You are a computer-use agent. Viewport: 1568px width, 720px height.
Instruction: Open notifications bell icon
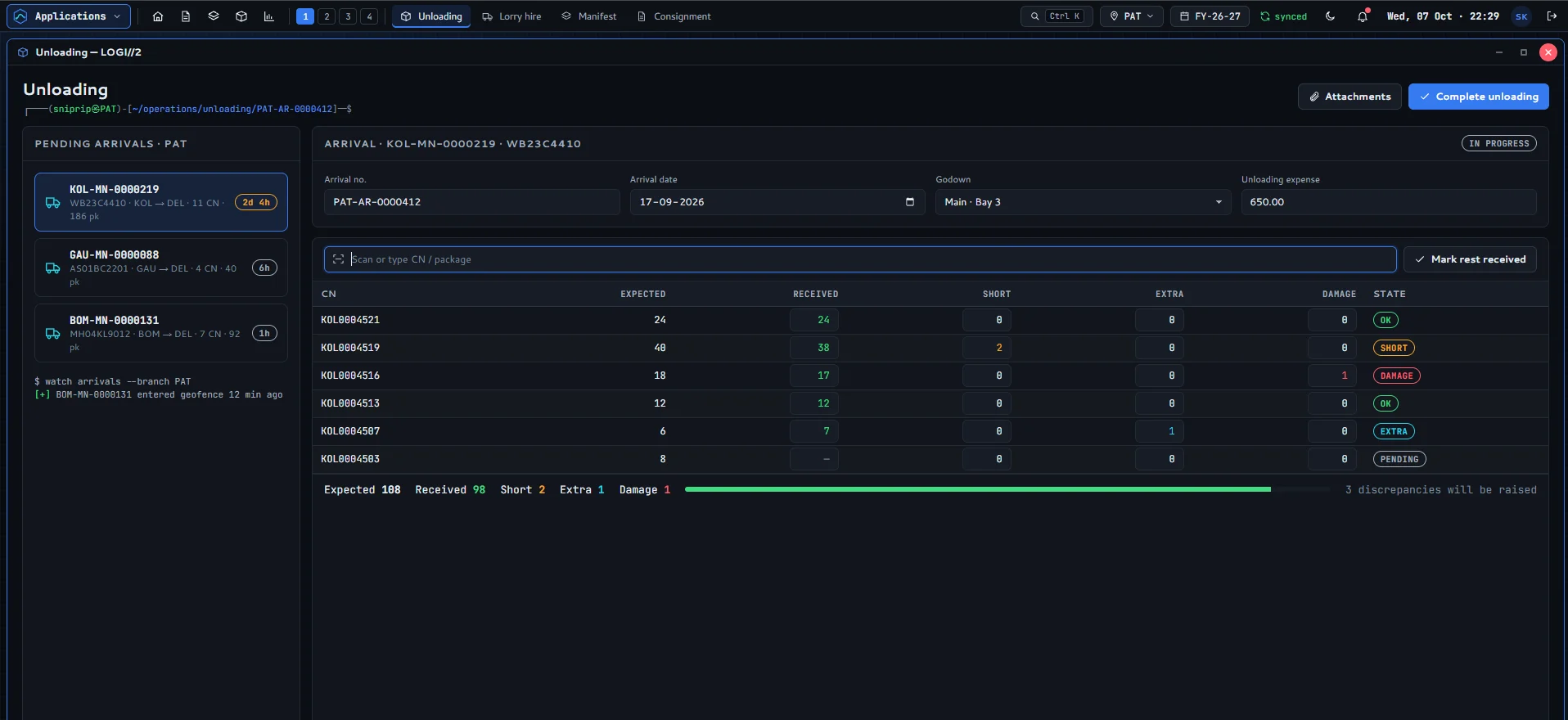[x=1363, y=16]
